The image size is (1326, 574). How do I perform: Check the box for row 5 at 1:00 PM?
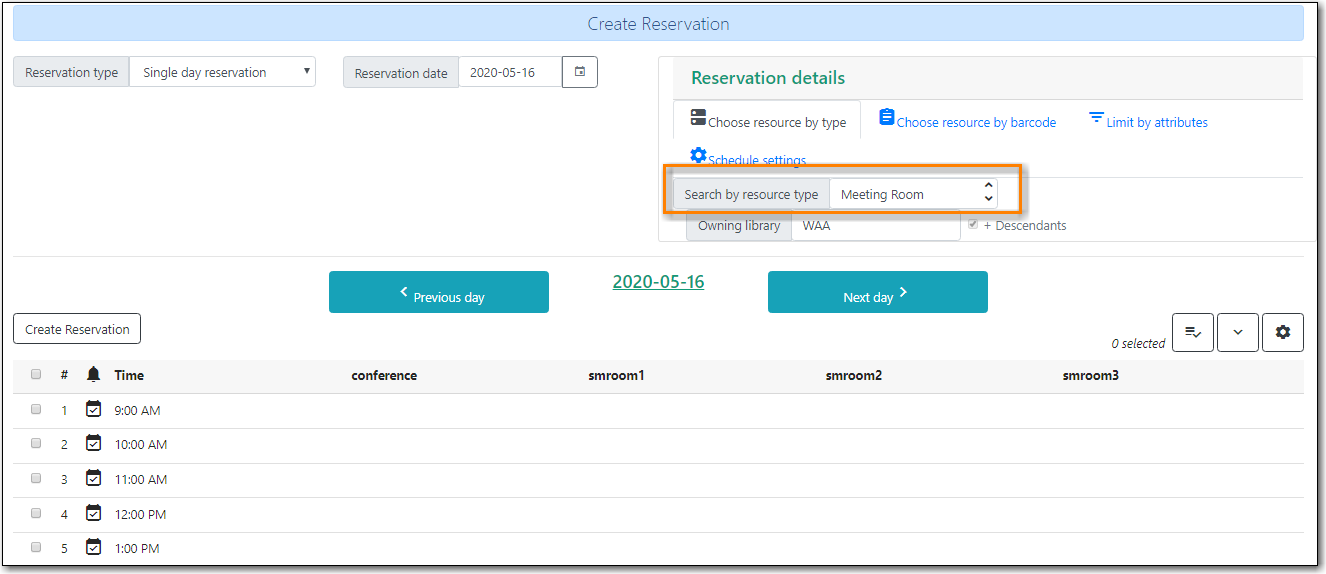36,547
